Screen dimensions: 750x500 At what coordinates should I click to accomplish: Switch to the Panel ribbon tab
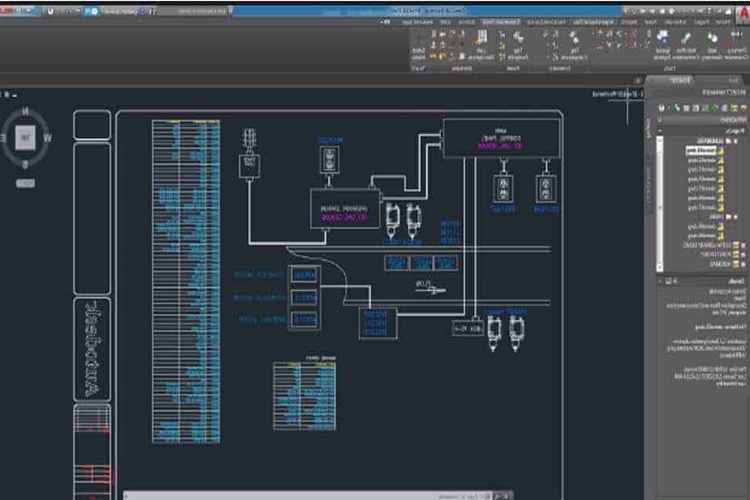coord(650,22)
